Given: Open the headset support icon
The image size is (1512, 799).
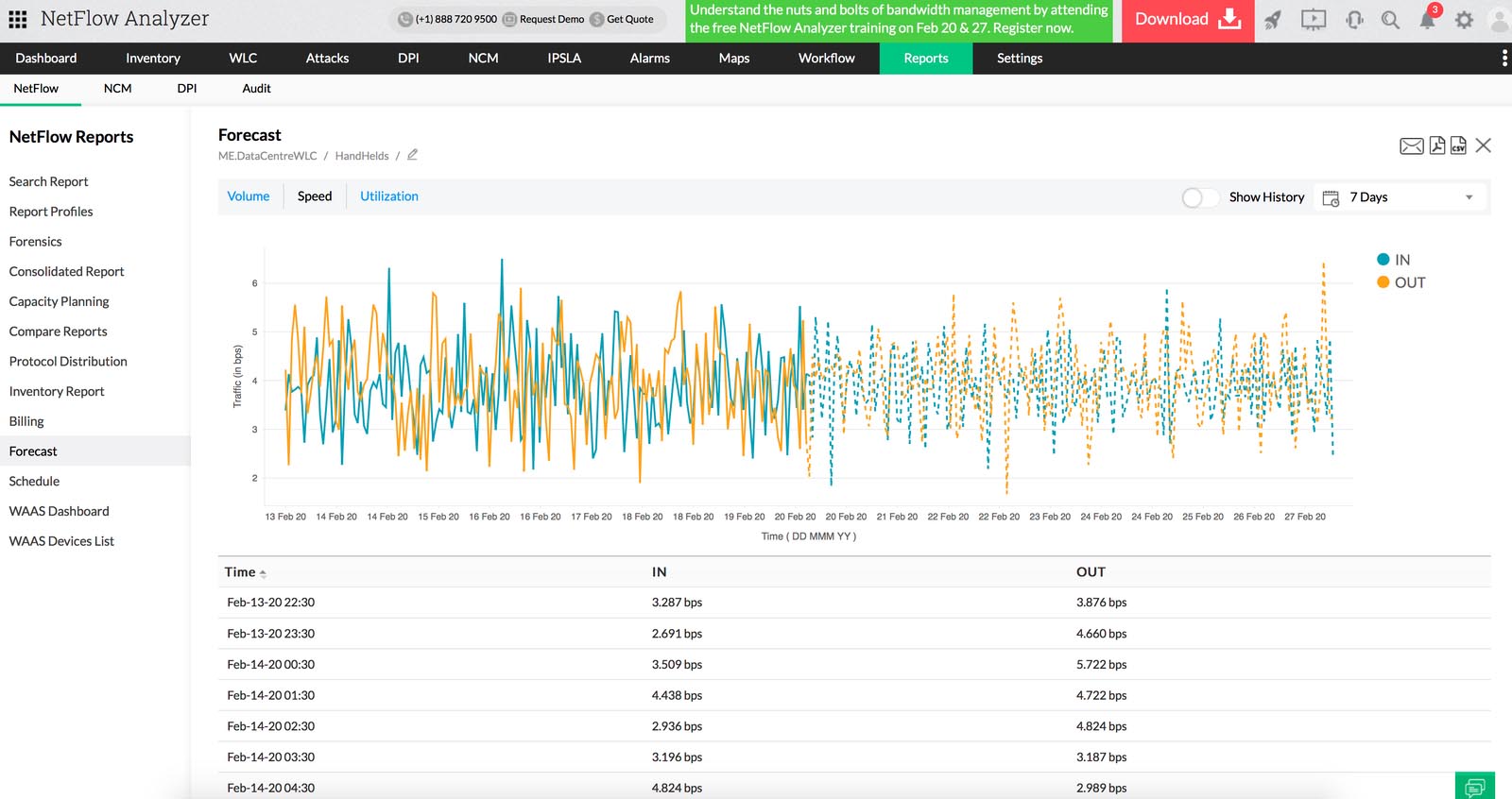Looking at the screenshot, I should 1354,20.
